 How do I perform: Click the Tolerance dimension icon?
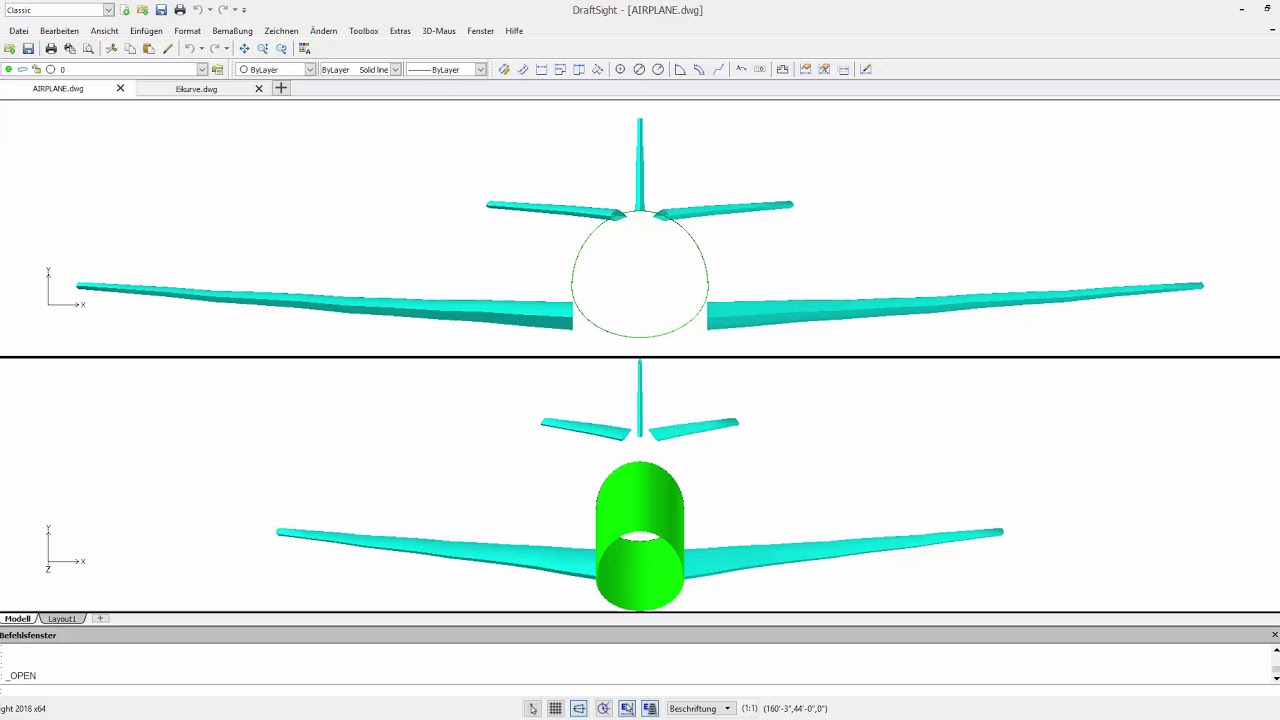coord(760,70)
